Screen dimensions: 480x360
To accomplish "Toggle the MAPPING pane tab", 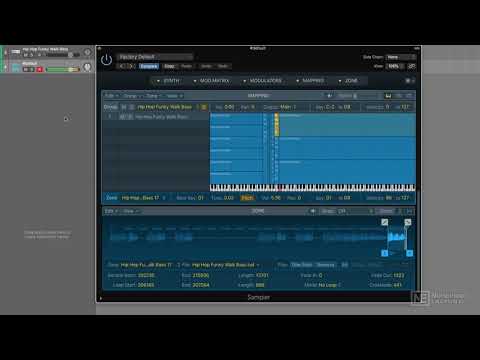I will (310, 81).
